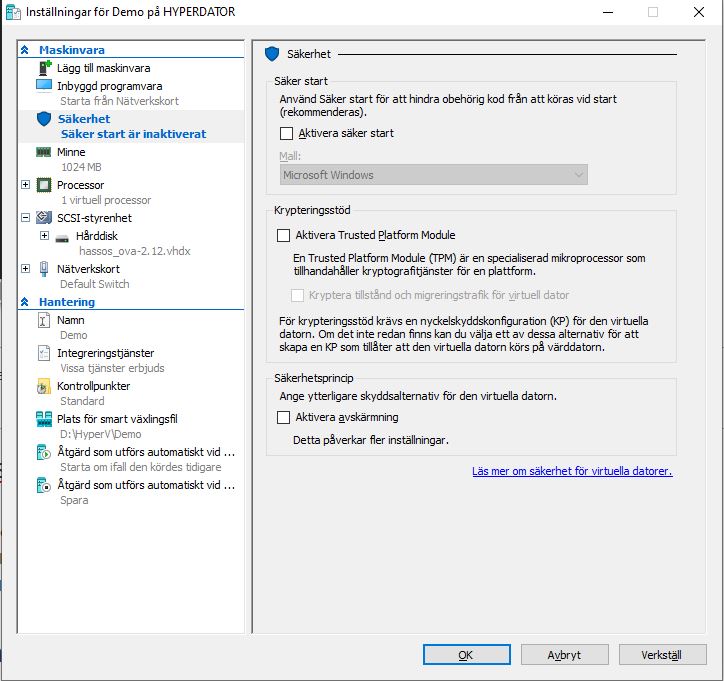Expand the Processor tree node
Screen dimensions: 724x681
tap(25, 185)
